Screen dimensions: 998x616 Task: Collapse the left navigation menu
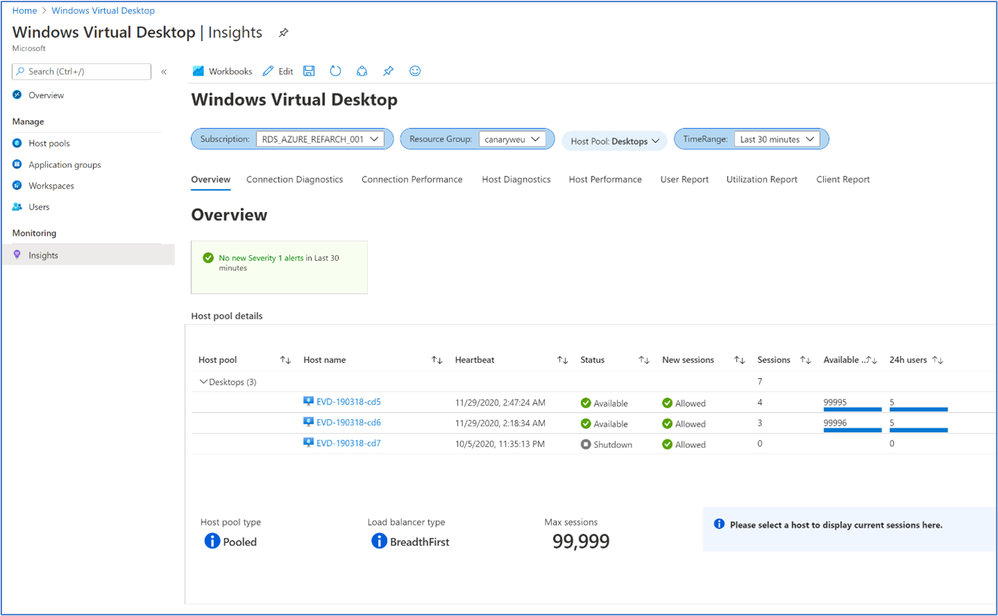(x=164, y=72)
